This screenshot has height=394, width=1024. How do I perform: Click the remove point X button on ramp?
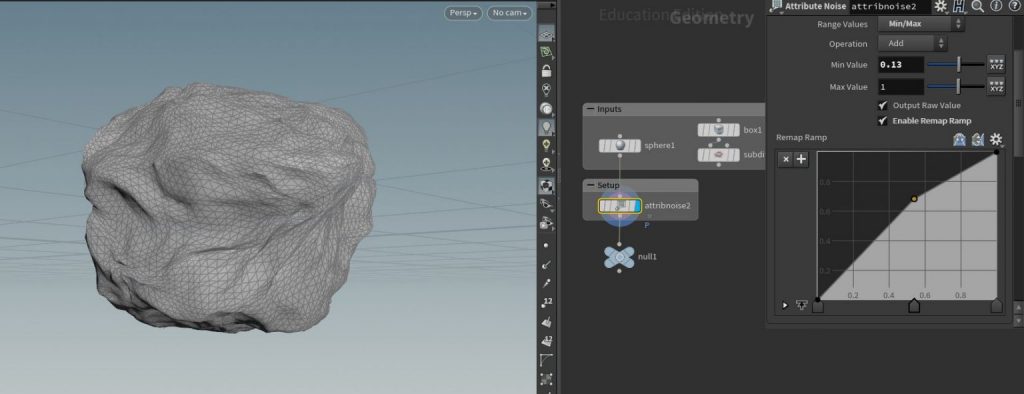point(786,159)
